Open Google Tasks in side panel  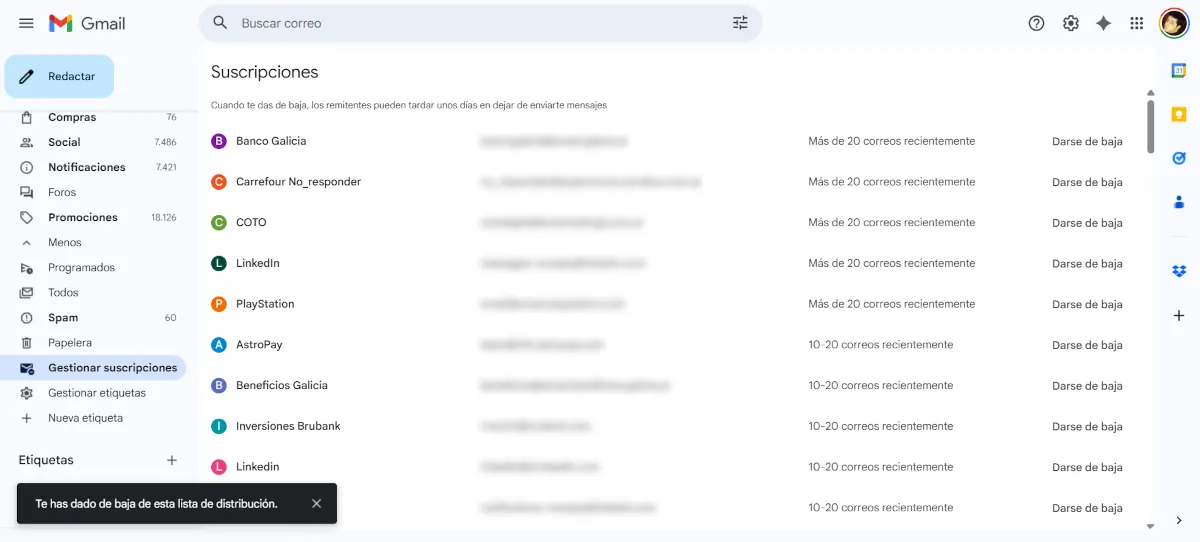(1179, 158)
